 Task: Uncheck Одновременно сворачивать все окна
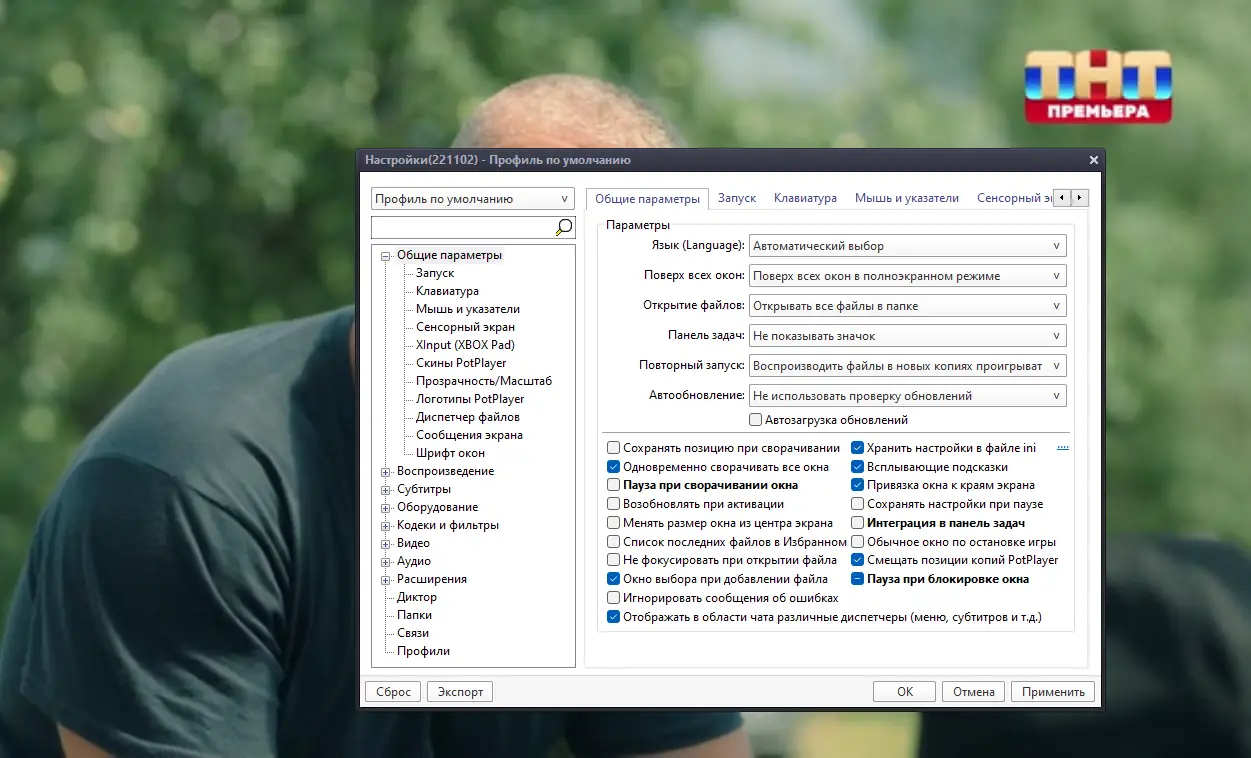[614, 467]
